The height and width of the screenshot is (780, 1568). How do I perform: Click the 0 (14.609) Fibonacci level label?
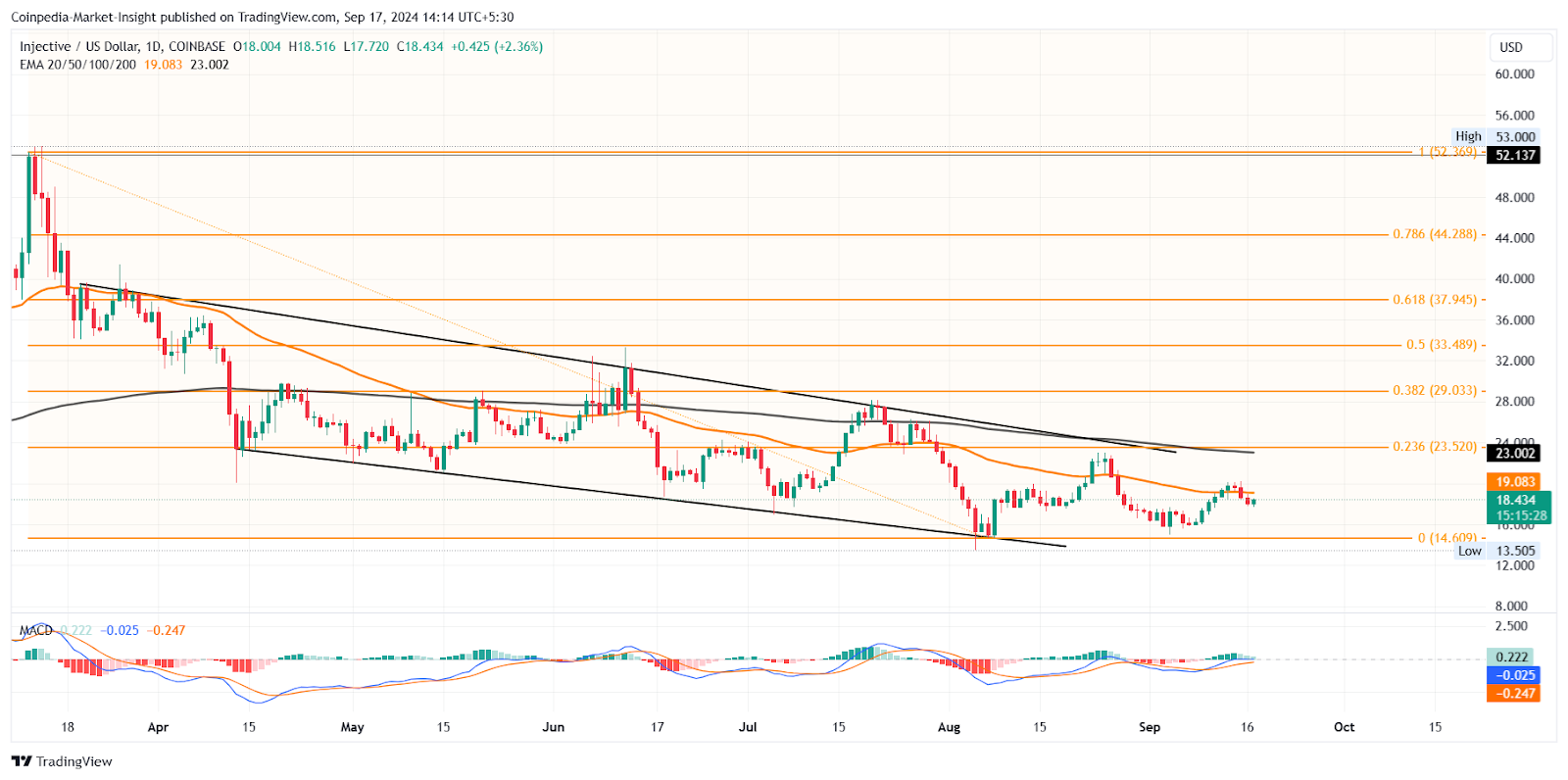pyautogui.click(x=1446, y=538)
